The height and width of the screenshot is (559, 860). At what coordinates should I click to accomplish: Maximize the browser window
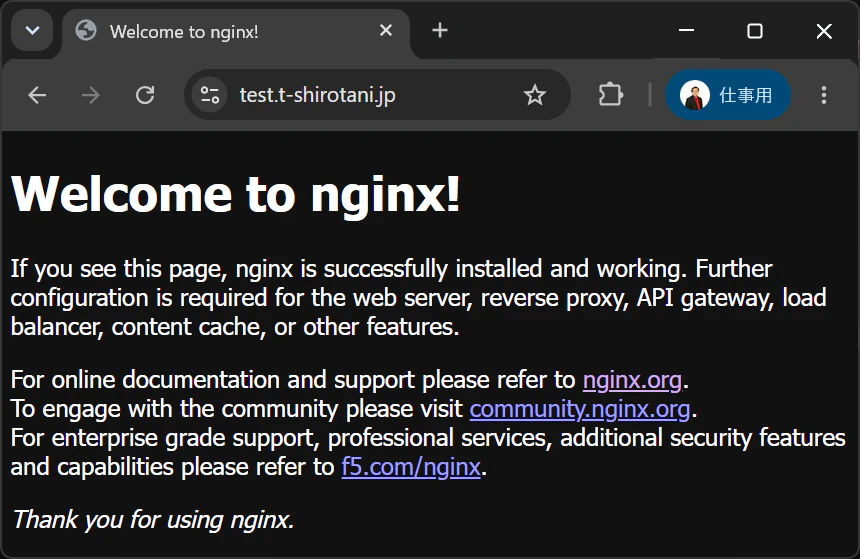click(x=755, y=31)
